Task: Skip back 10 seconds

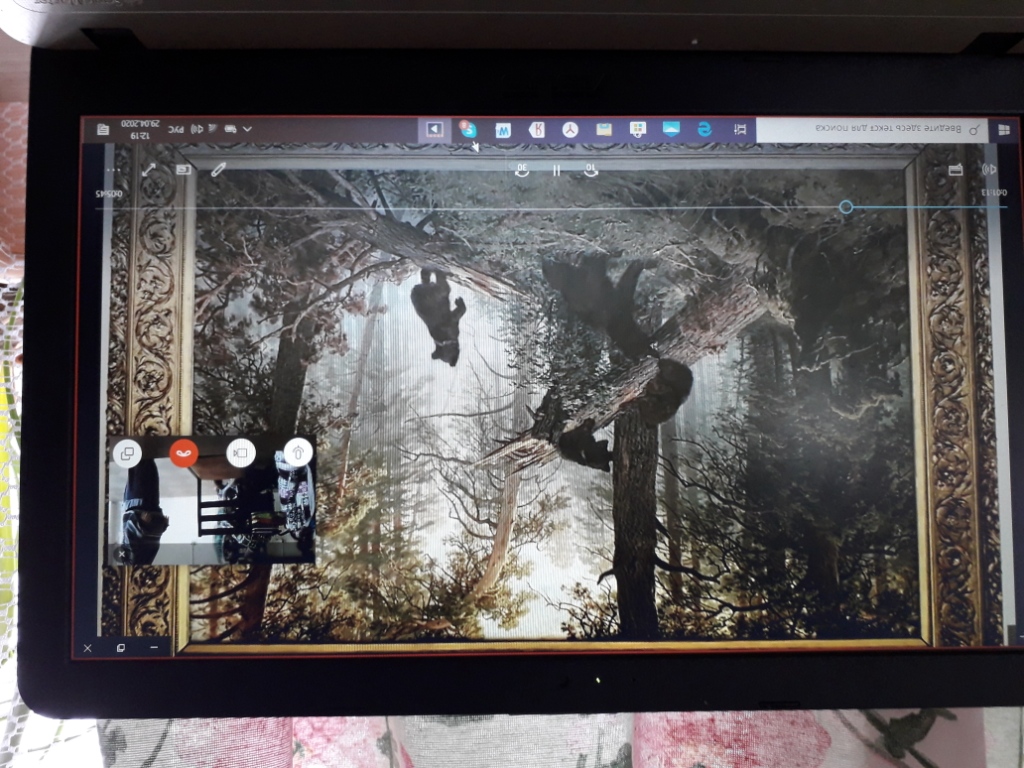Action: click(x=590, y=170)
